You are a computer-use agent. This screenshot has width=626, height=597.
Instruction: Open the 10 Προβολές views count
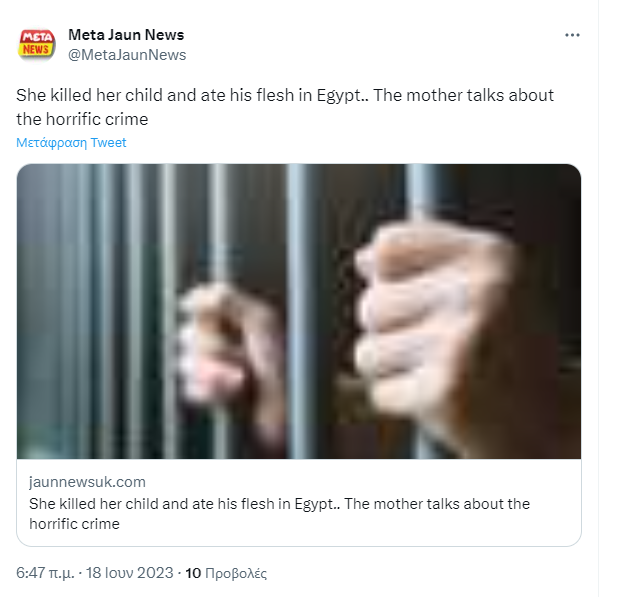(226, 573)
